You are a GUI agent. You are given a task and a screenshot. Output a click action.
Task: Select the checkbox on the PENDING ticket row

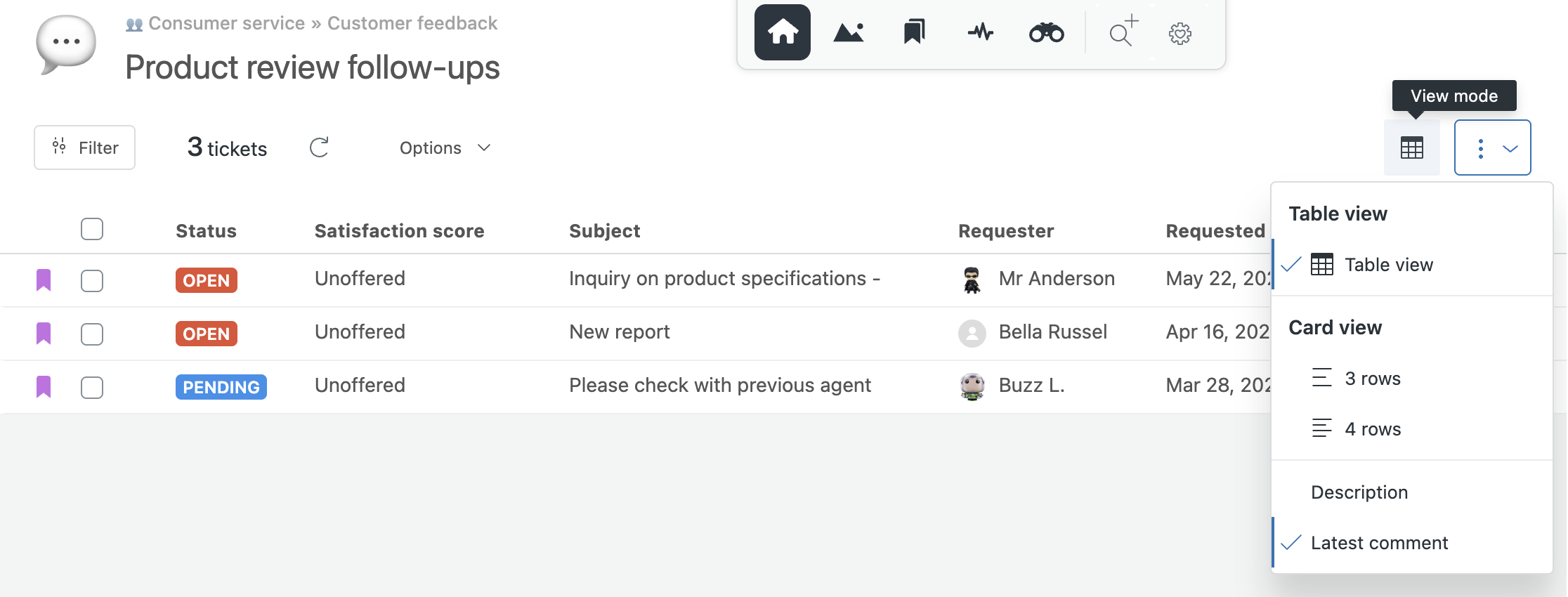(92, 387)
